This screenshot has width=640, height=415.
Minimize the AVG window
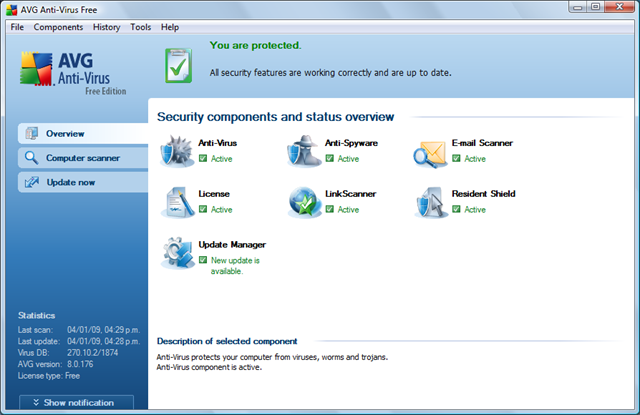577,7
